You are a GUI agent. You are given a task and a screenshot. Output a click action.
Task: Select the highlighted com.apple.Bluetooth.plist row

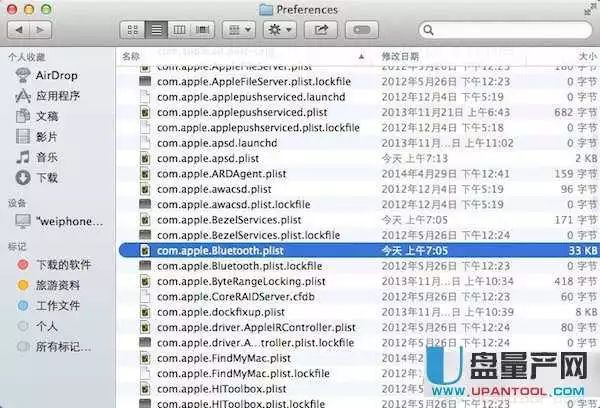[x=358, y=250]
